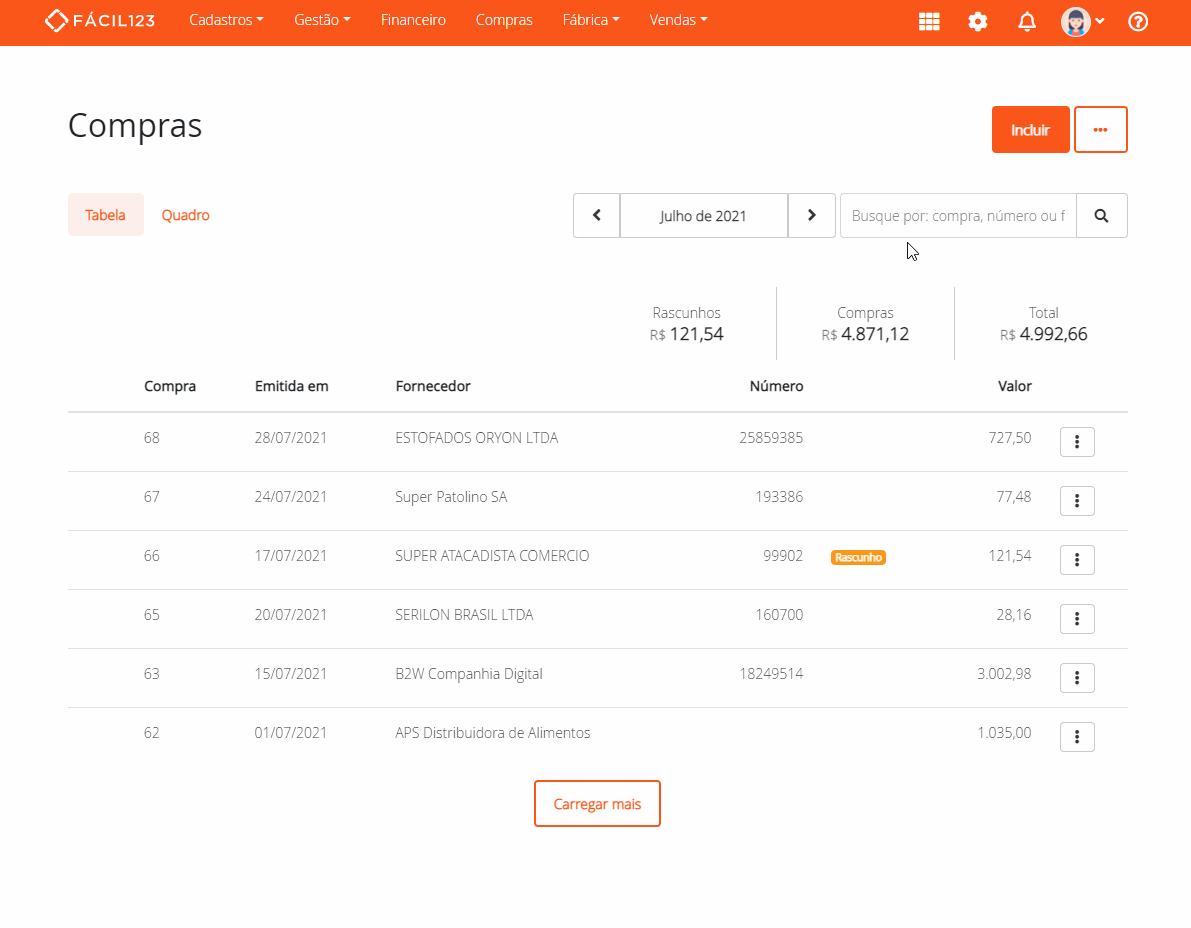Open notifications bell icon
The height and width of the screenshot is (928, 1191).
click(1027, 22)
